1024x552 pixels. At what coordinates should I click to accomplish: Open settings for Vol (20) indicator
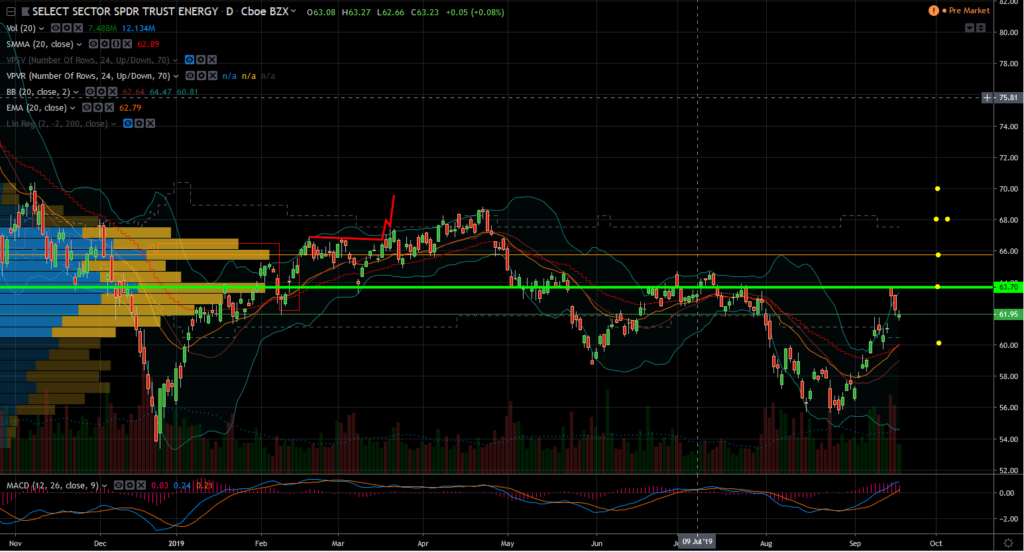[67, 28]
